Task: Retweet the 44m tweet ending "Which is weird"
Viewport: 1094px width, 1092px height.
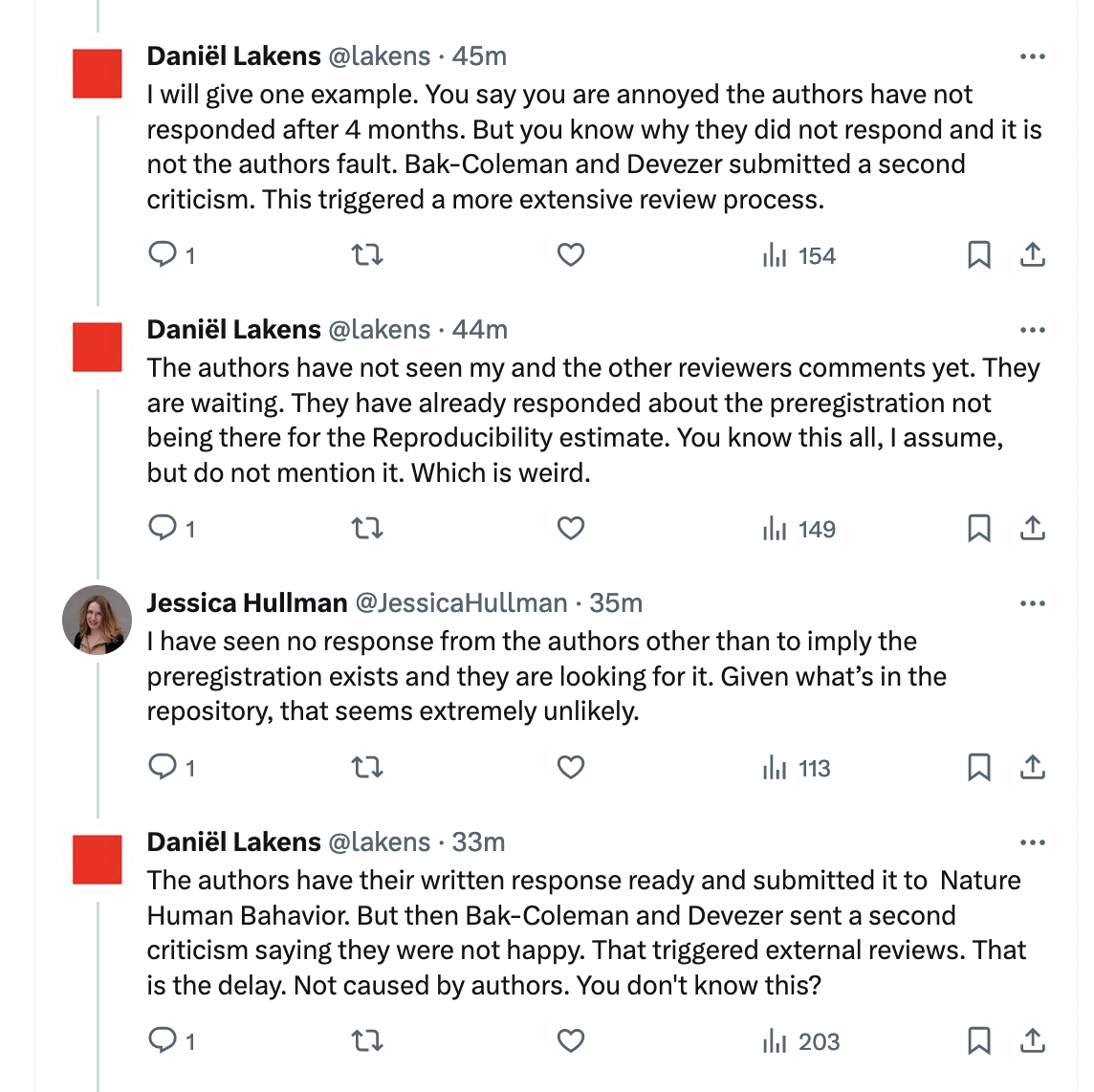Action: click(367, 528)
